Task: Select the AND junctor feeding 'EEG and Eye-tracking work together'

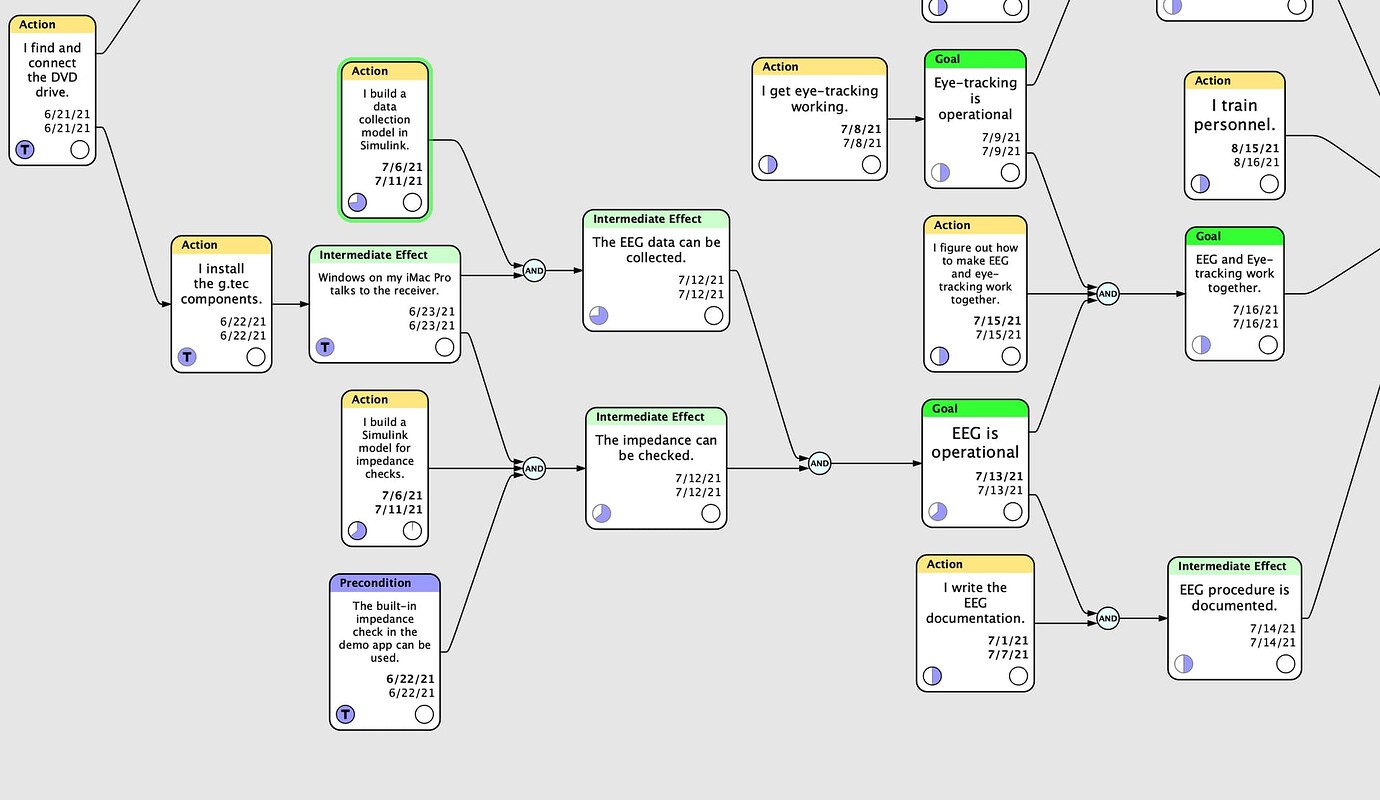Action: pos(1107,294)
